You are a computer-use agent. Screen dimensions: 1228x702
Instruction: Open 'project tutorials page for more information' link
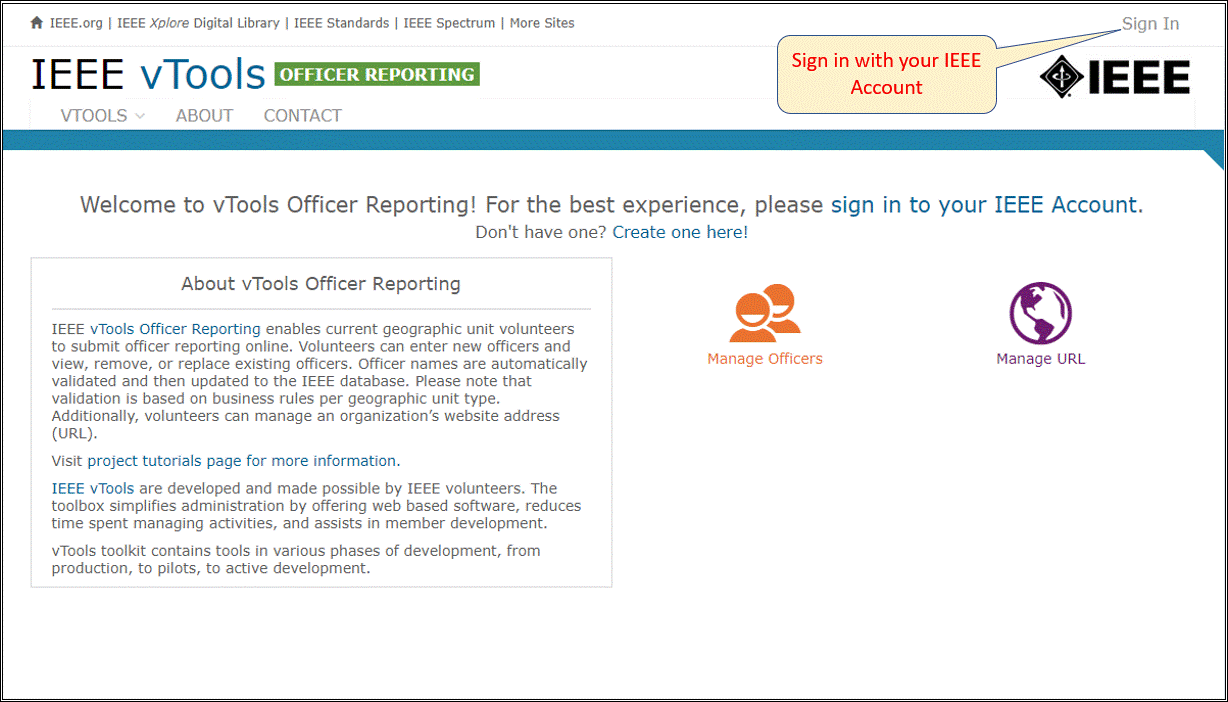[243, 461]
